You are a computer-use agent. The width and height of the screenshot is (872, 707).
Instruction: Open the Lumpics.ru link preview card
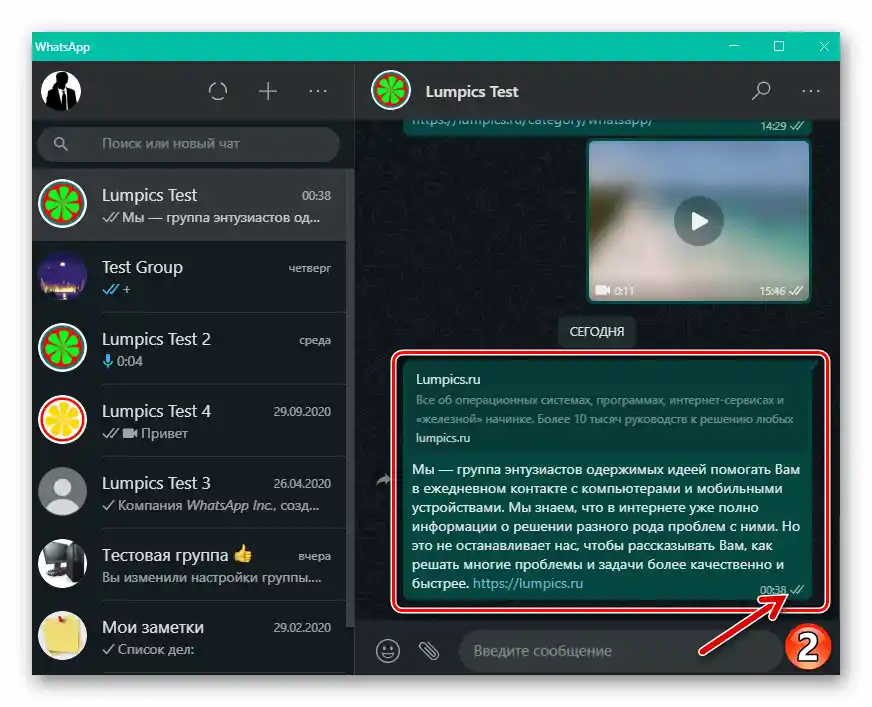coord(608,408)
